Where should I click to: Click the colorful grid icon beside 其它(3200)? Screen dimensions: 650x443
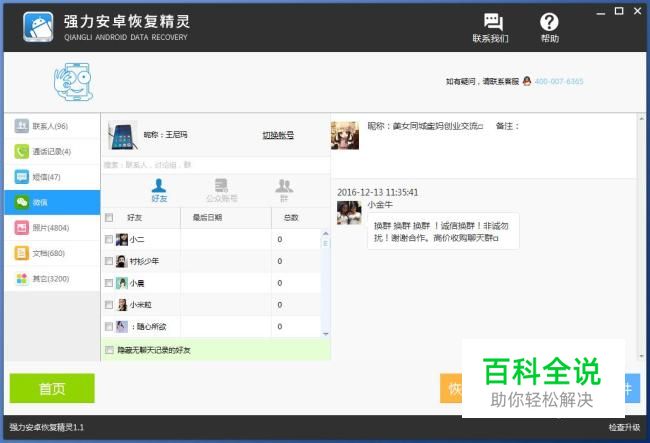coord(22,278)
